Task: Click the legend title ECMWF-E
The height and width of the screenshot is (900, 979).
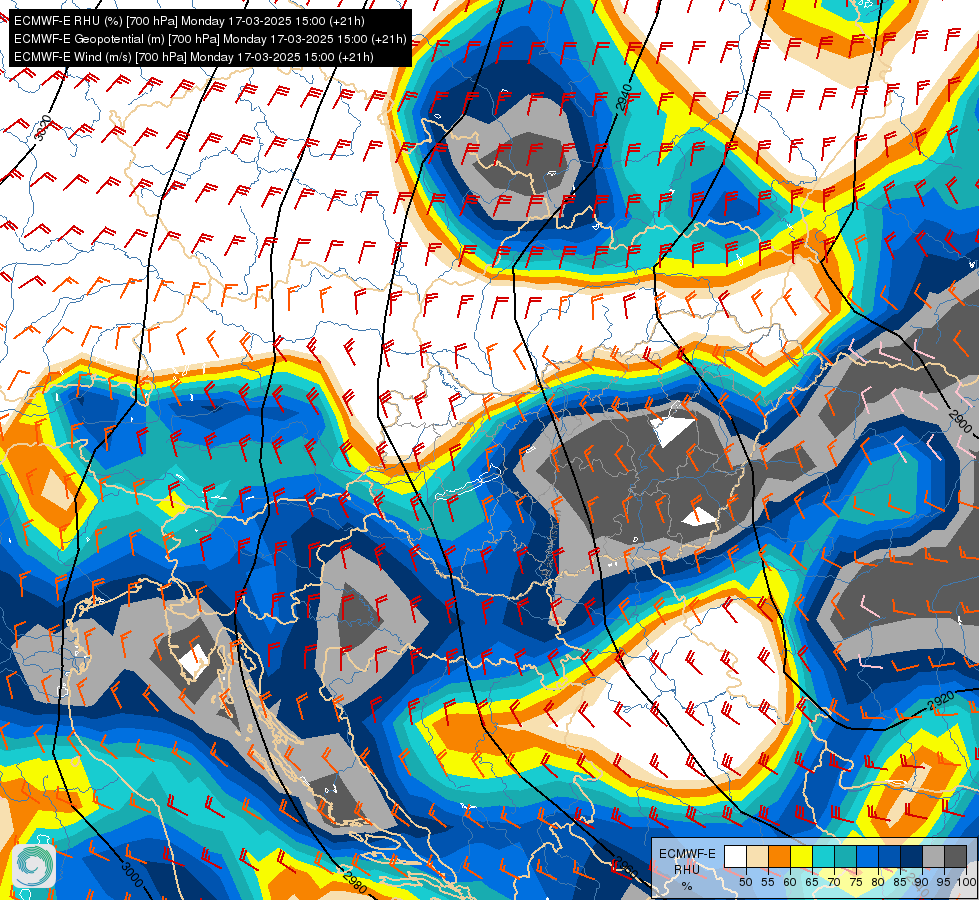Action: 687,854
